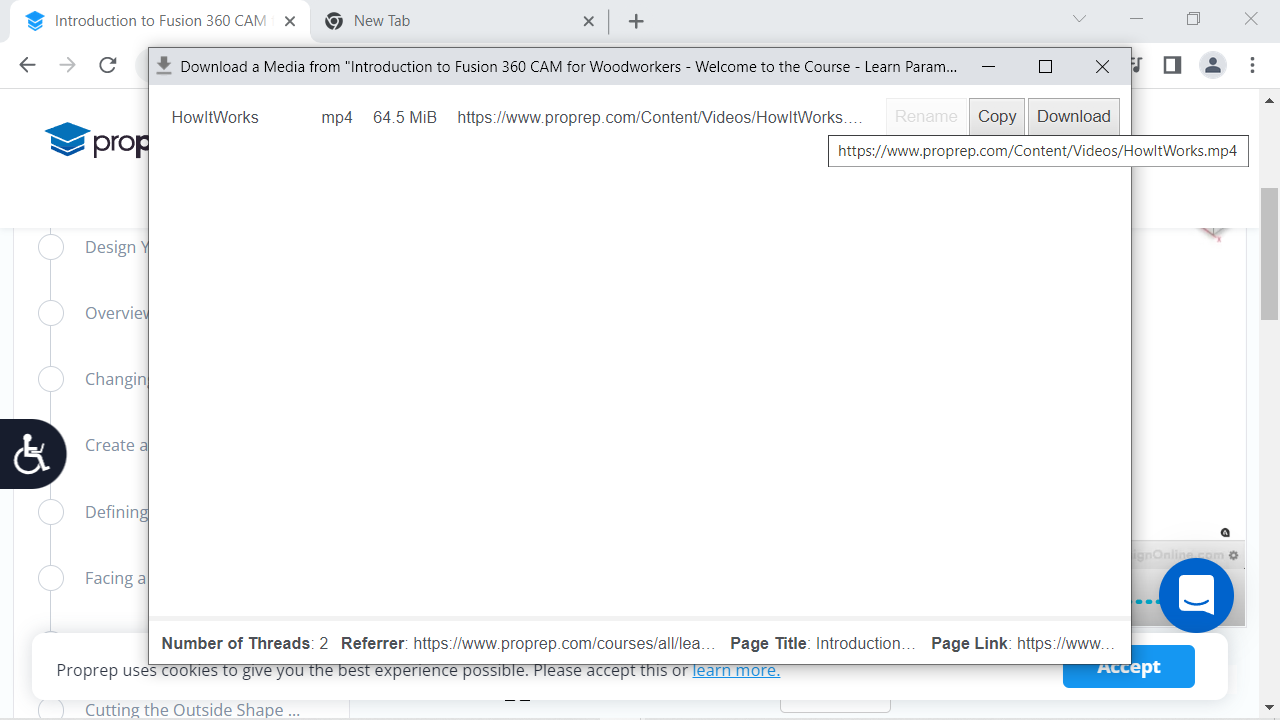1280x720 pixels.
Task: Open Chrome's three-dot menu
Action: [1253, 65]
